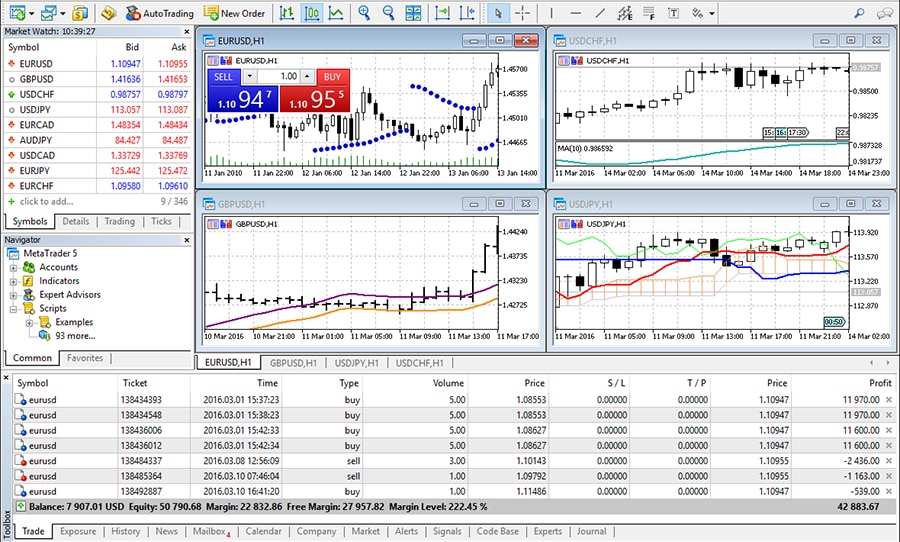Screen dimensions: 900x542
Task: Open the Toolbox History tab
Action: (126, 531)
